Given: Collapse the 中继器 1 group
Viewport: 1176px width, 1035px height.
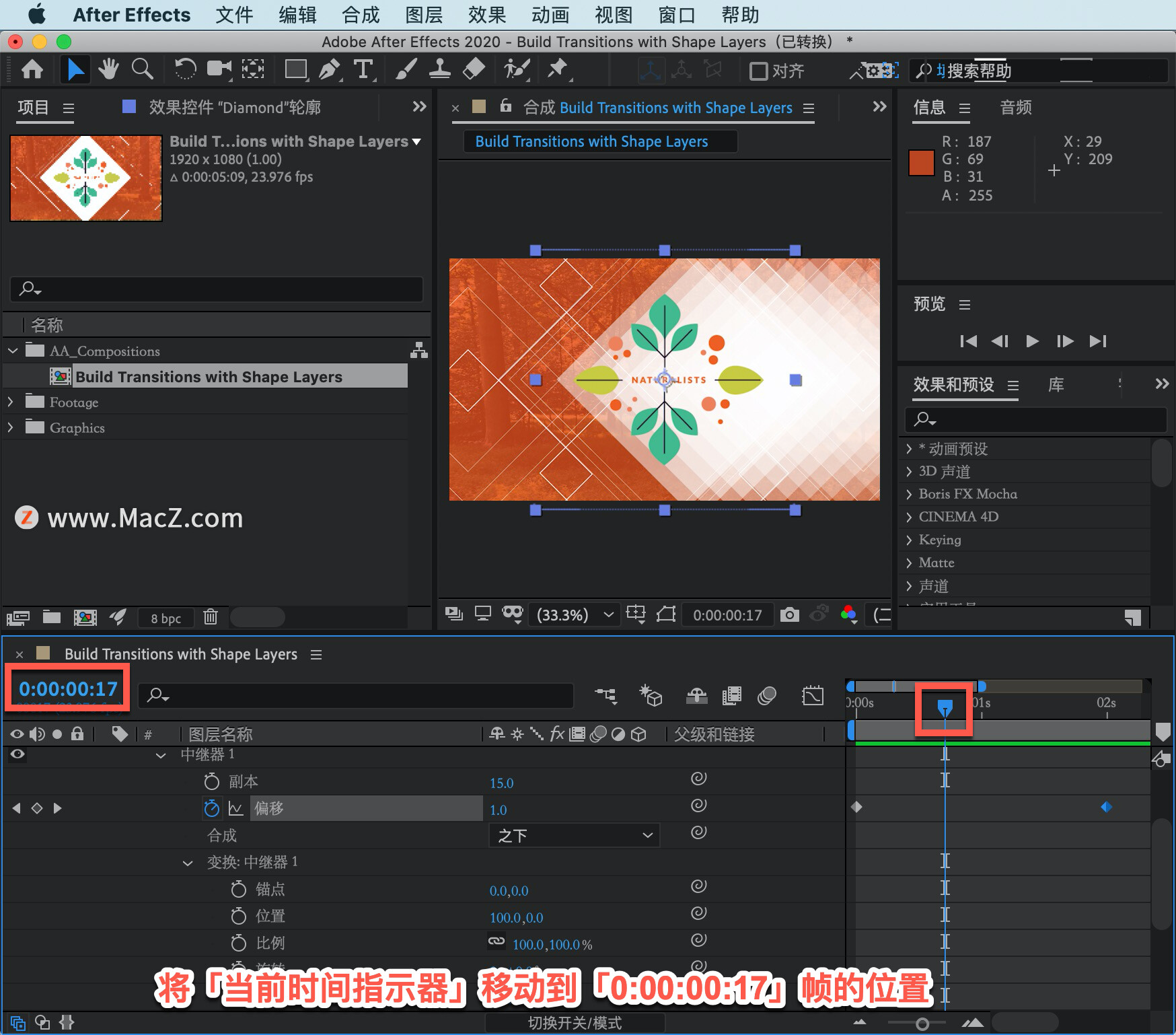Looking at the screenshot, I should tap(161, 755).
